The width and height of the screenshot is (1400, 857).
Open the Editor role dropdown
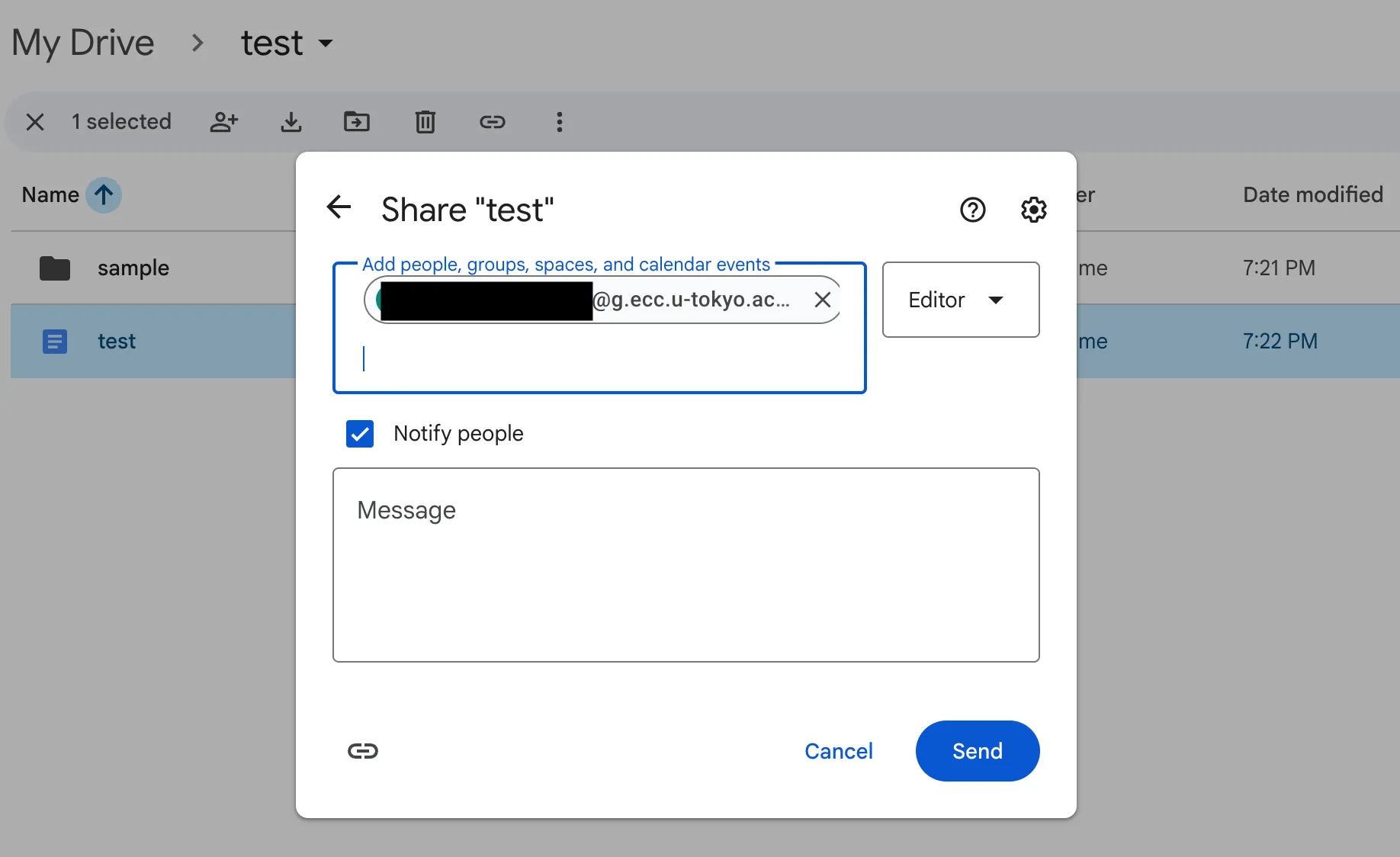click(961, 300)
